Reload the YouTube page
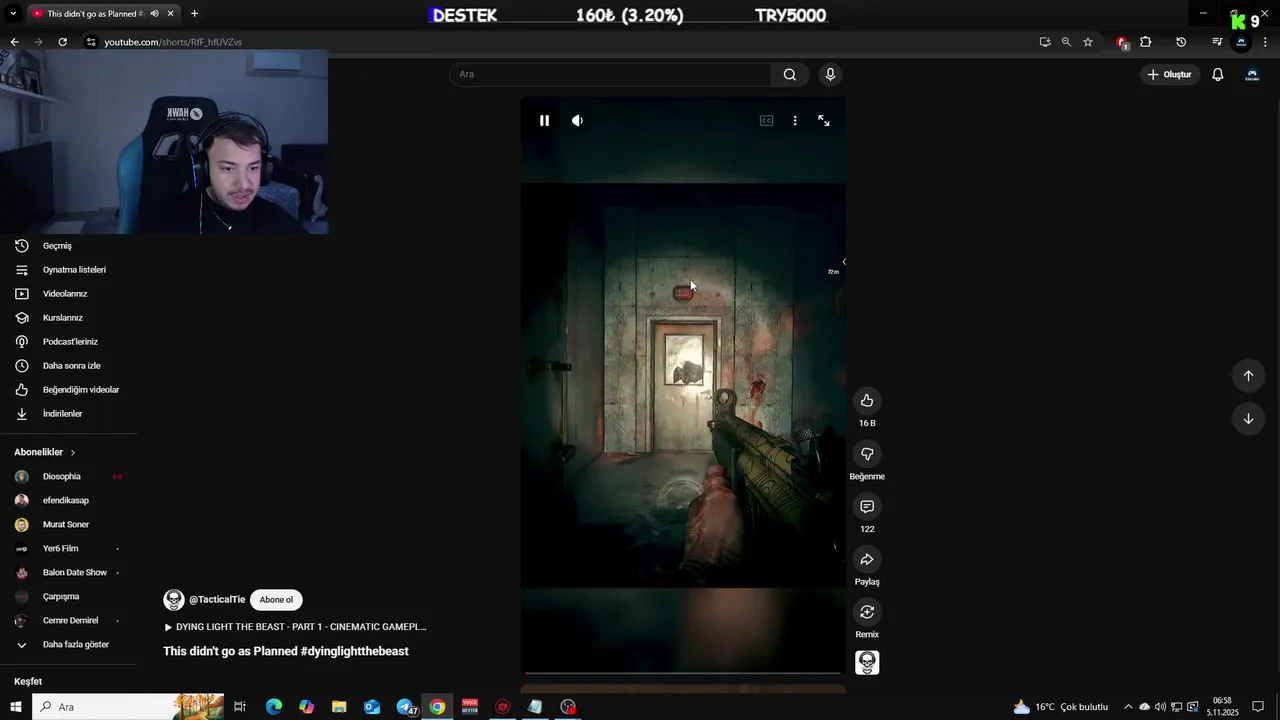Screen dimensions: 1280x720 pos(62,42)
